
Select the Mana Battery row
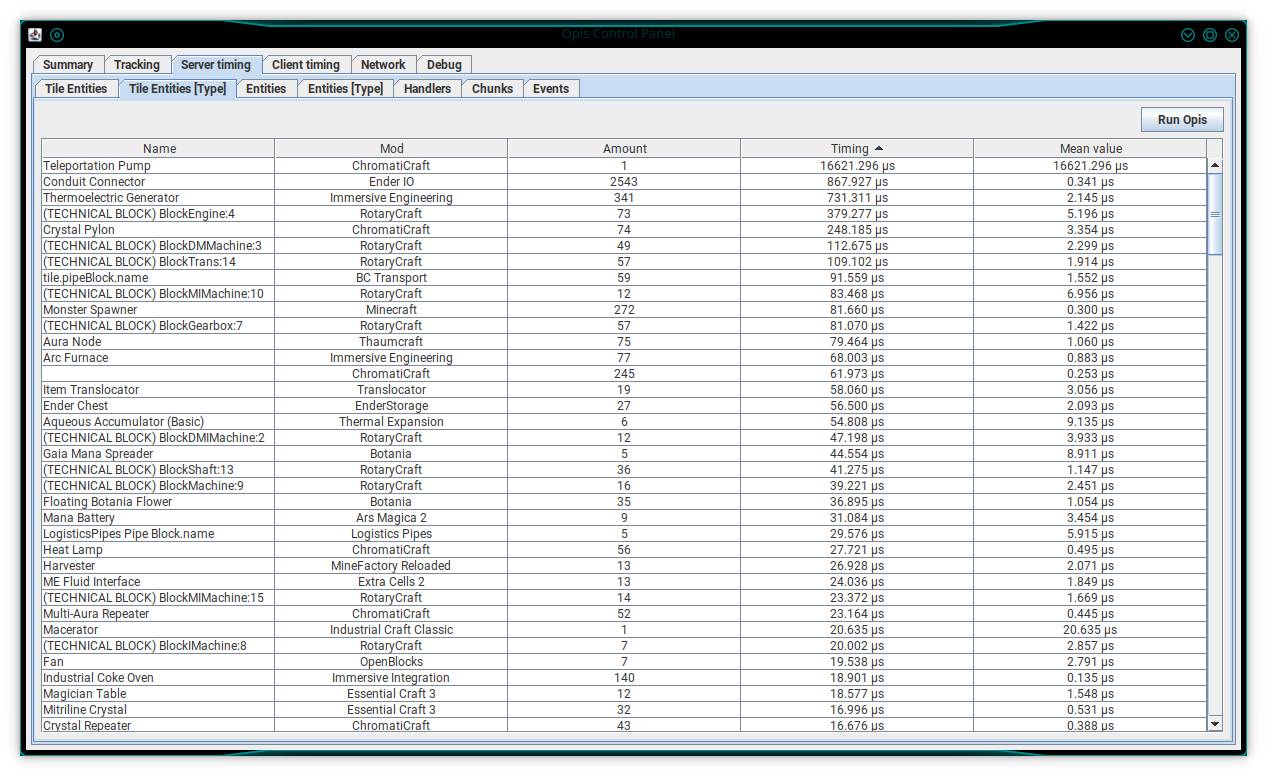[x=624, y=518]
